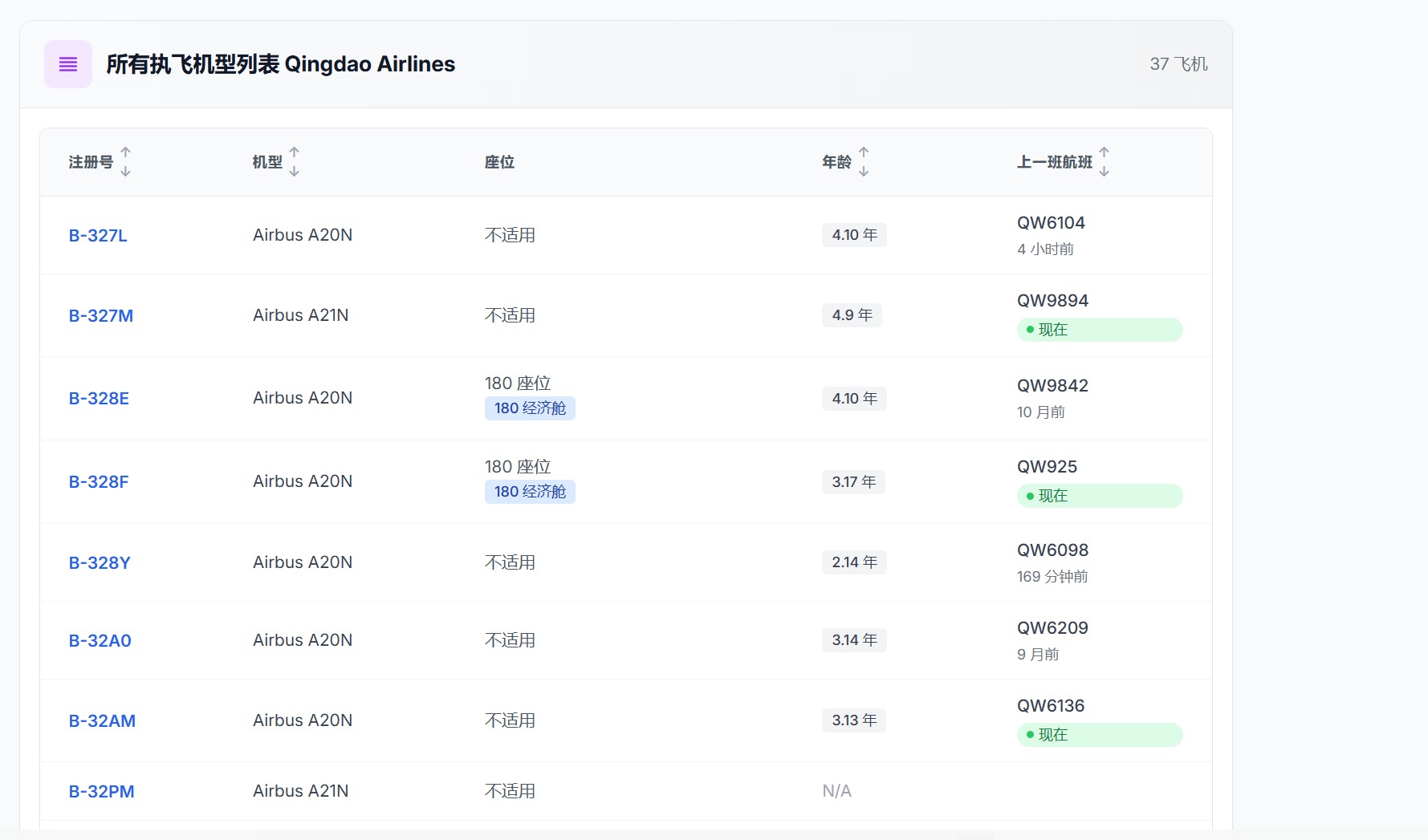Click the purple list icon in header
The width and height of the screenshot is (1428, 840).
(68, 64)
